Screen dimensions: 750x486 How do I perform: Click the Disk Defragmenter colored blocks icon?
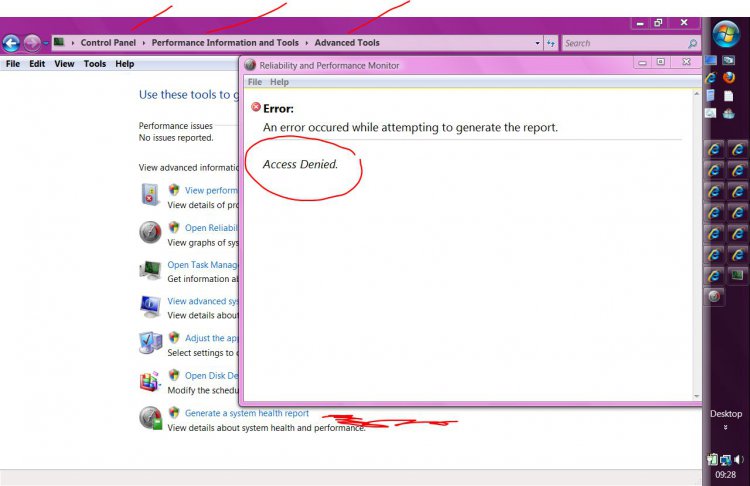click(150, 381)
